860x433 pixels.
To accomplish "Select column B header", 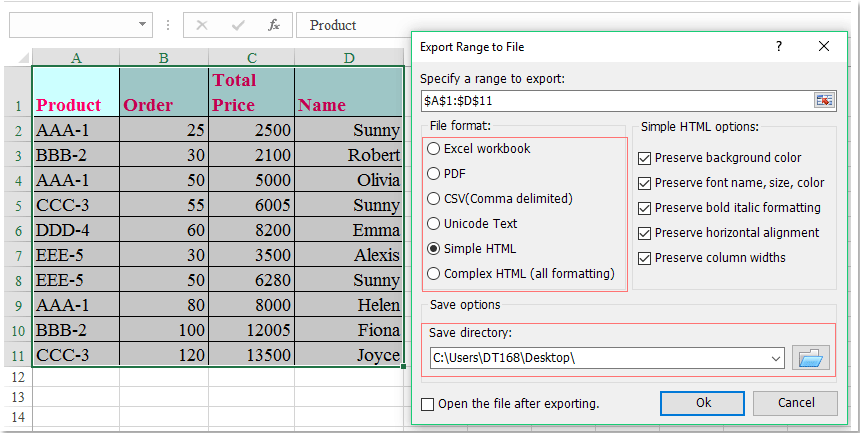I will 164,58.
